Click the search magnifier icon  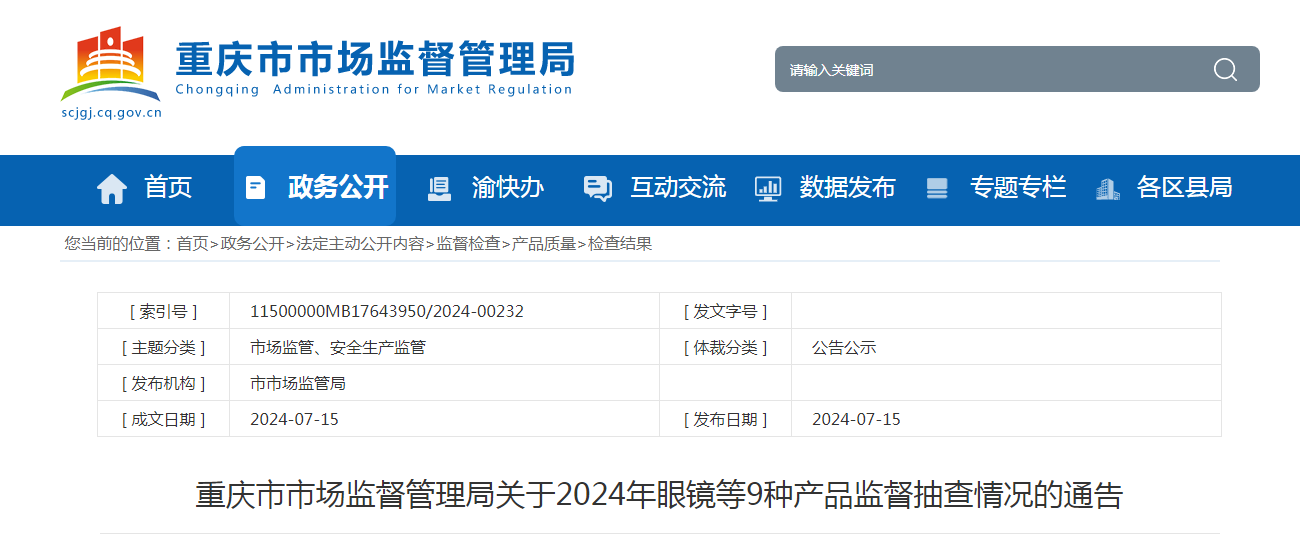tap(1225, 69)
